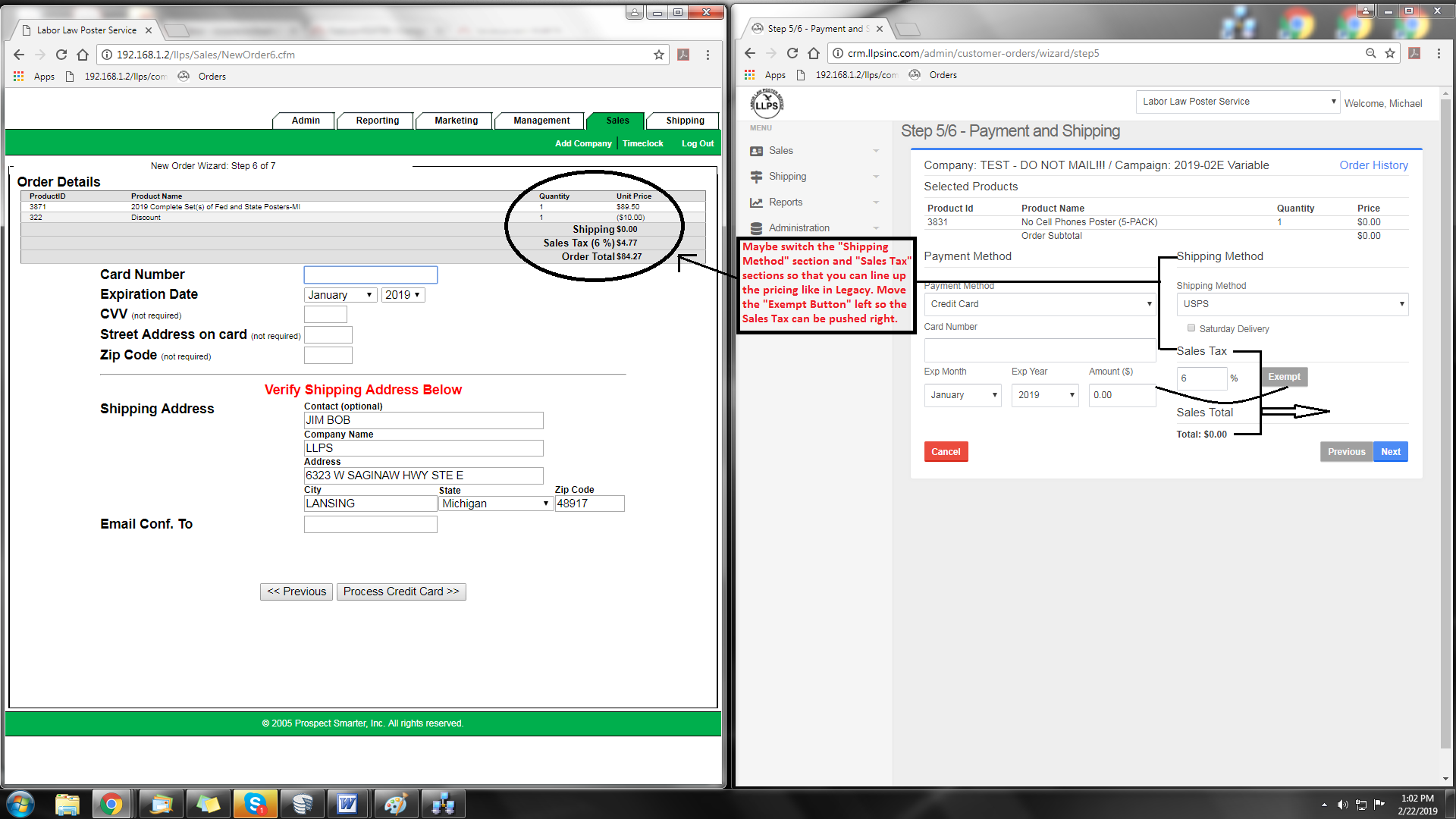This screenshot has width=1456, height=819.
Task: Click the Process Credit Card button
Action: tap(400, 591)
